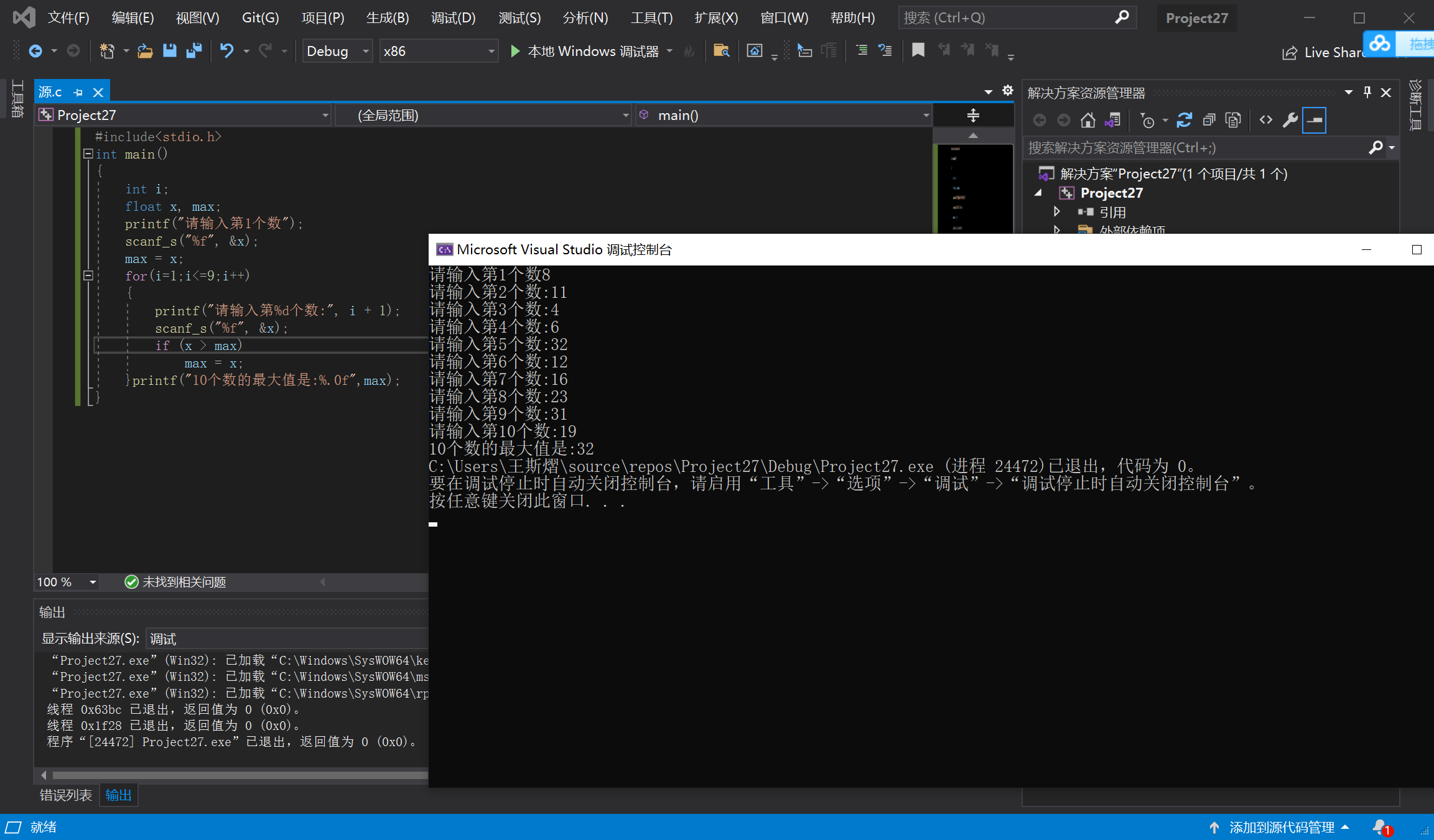
Task: Open the x86 platform dropdown
Action: (491, 51)
